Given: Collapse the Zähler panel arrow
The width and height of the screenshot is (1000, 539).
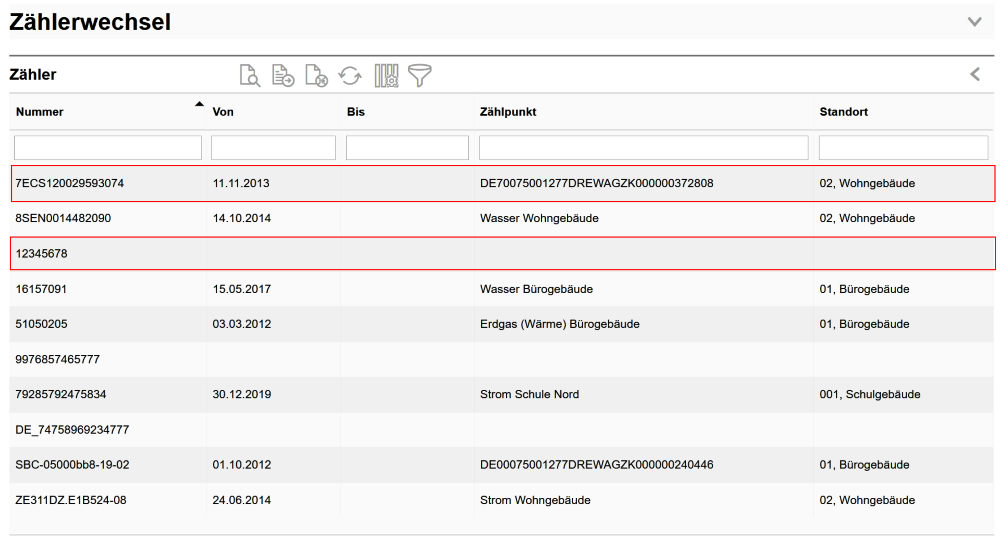Looking at the screenshot, I should pos(975,74).
